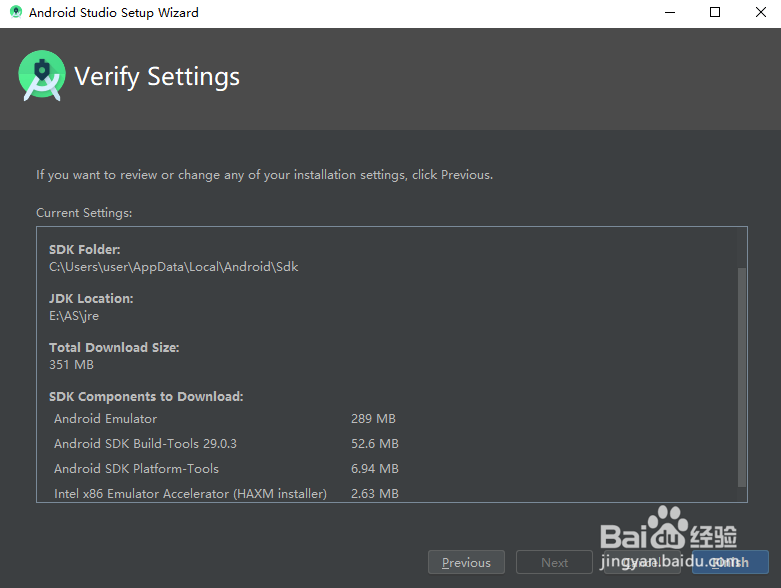
Task: Click the Verify Settings page title
Action: point(157,77)
